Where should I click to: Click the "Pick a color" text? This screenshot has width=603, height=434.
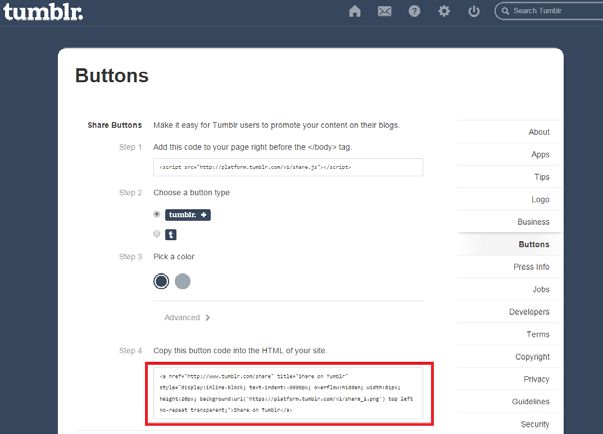174,257
